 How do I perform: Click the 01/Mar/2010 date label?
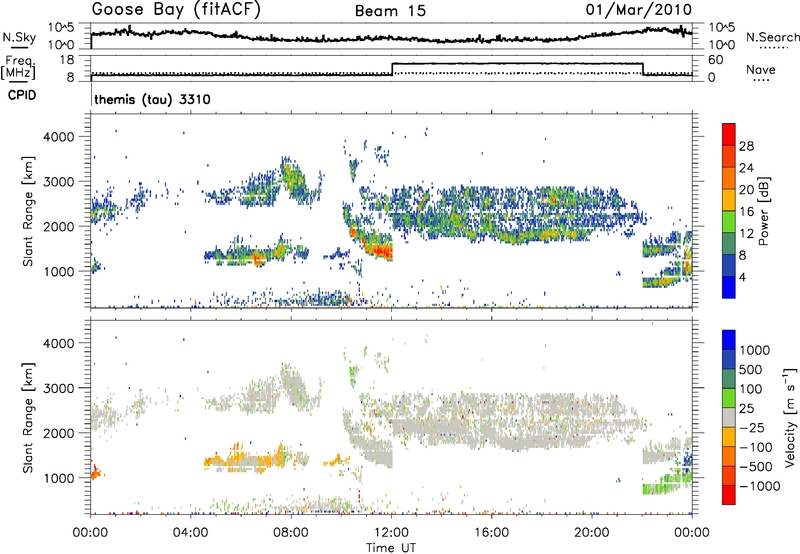(638, 10)
